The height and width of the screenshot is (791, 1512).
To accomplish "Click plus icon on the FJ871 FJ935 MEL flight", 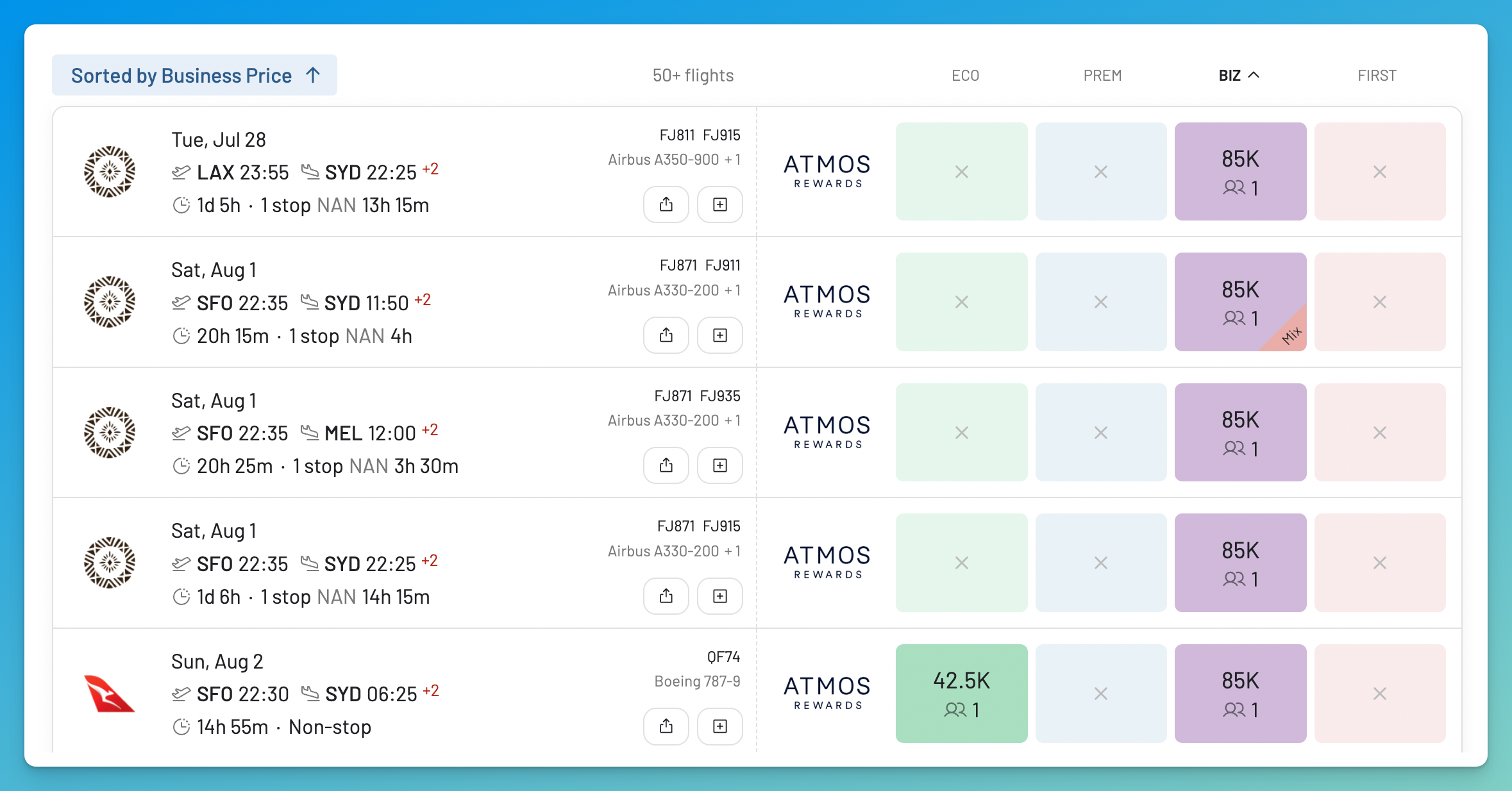I will [x=720, y=465].
